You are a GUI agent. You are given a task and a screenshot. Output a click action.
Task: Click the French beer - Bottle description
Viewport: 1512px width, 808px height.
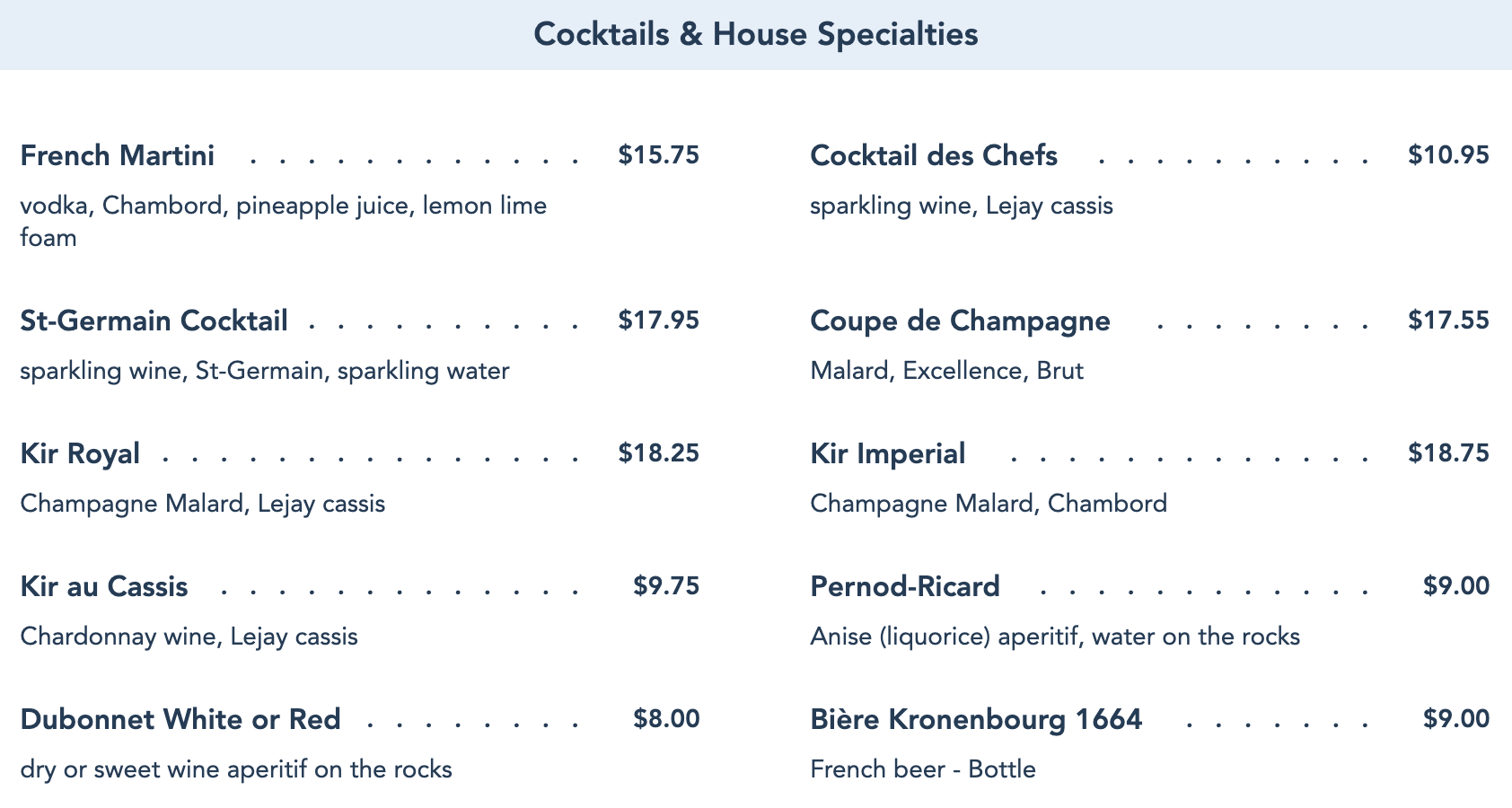pyautogui.click(x=923, y=769)
